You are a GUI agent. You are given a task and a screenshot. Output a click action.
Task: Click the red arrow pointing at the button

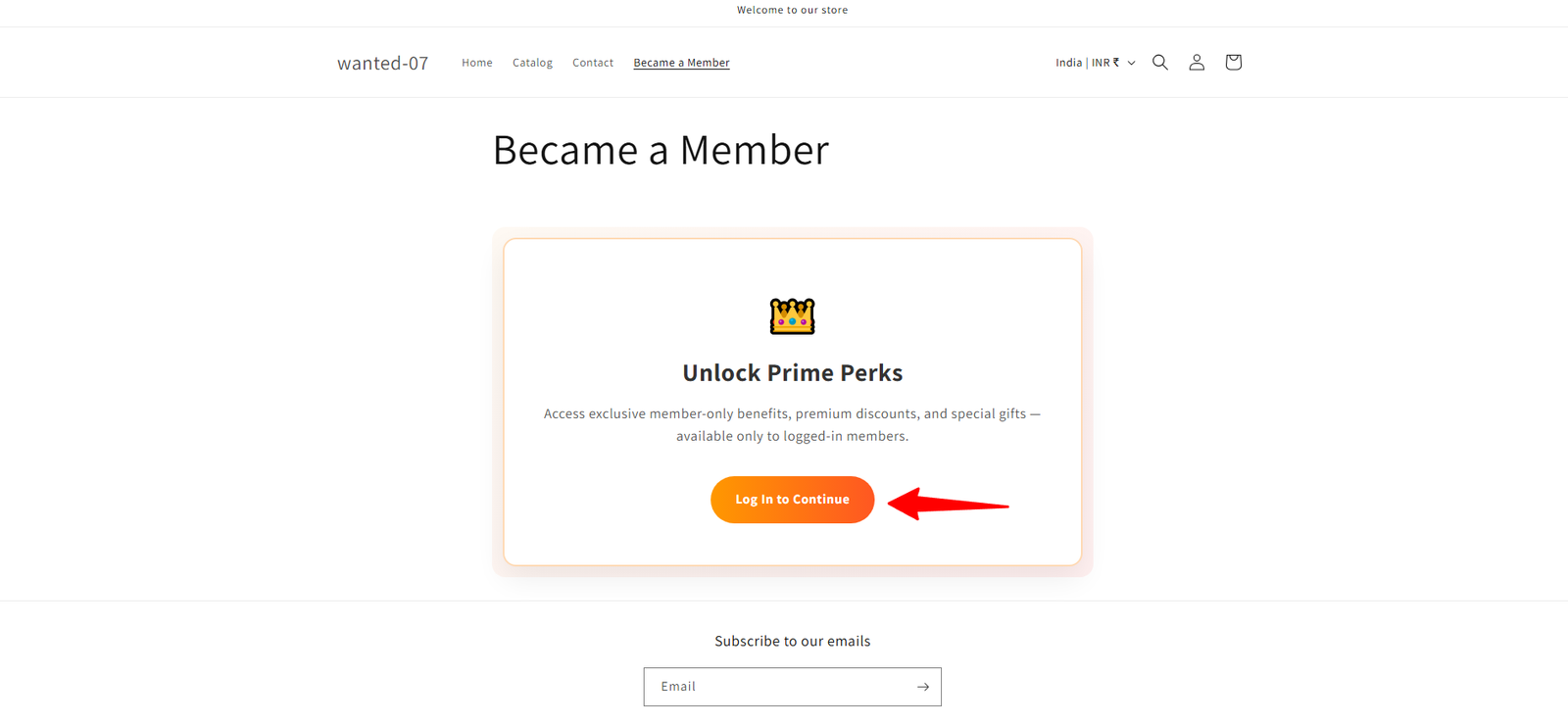(x=946, y=506)
